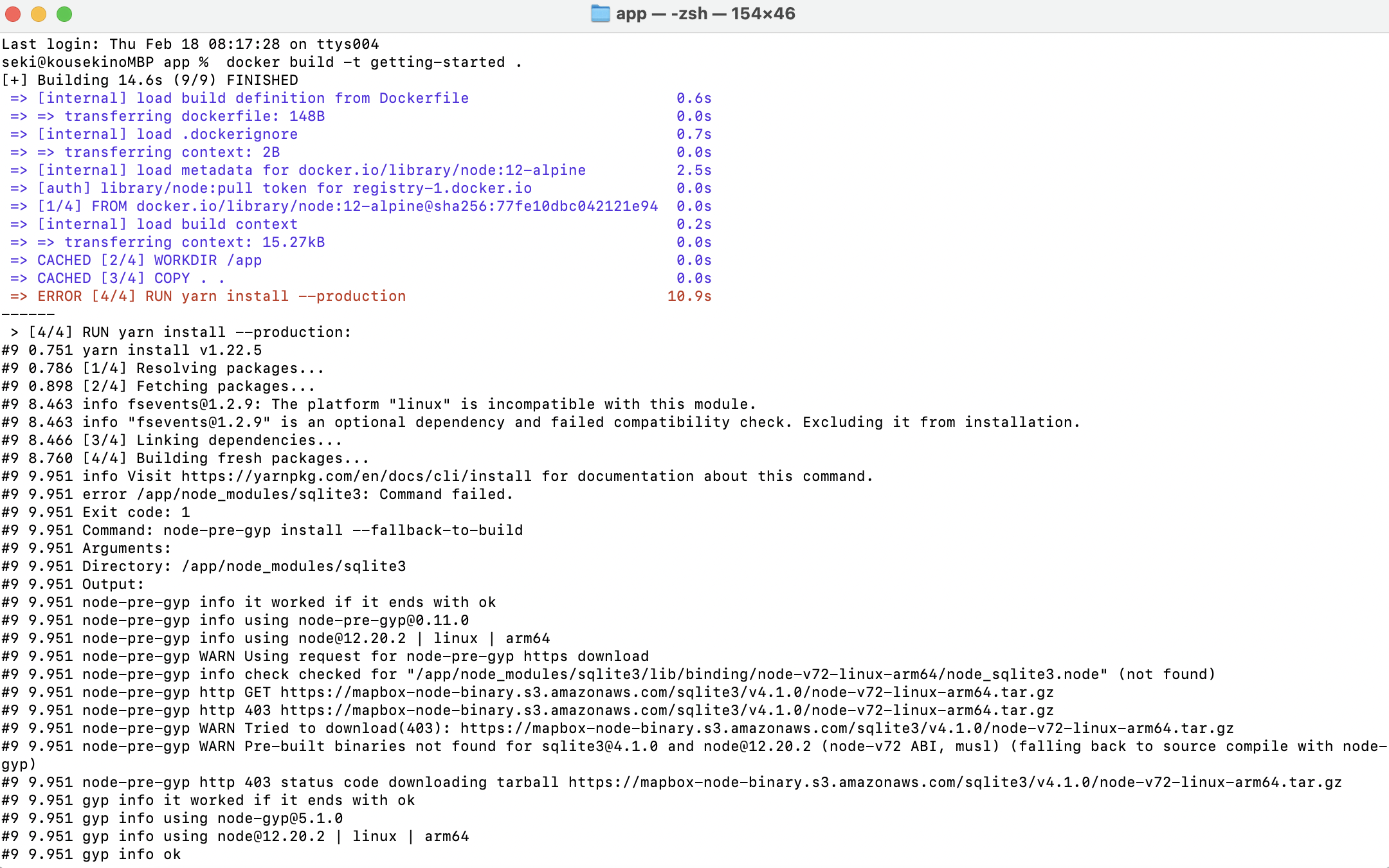
Task: Click the yarnpkg.com docs URL
Action: [x=357, y=476]
